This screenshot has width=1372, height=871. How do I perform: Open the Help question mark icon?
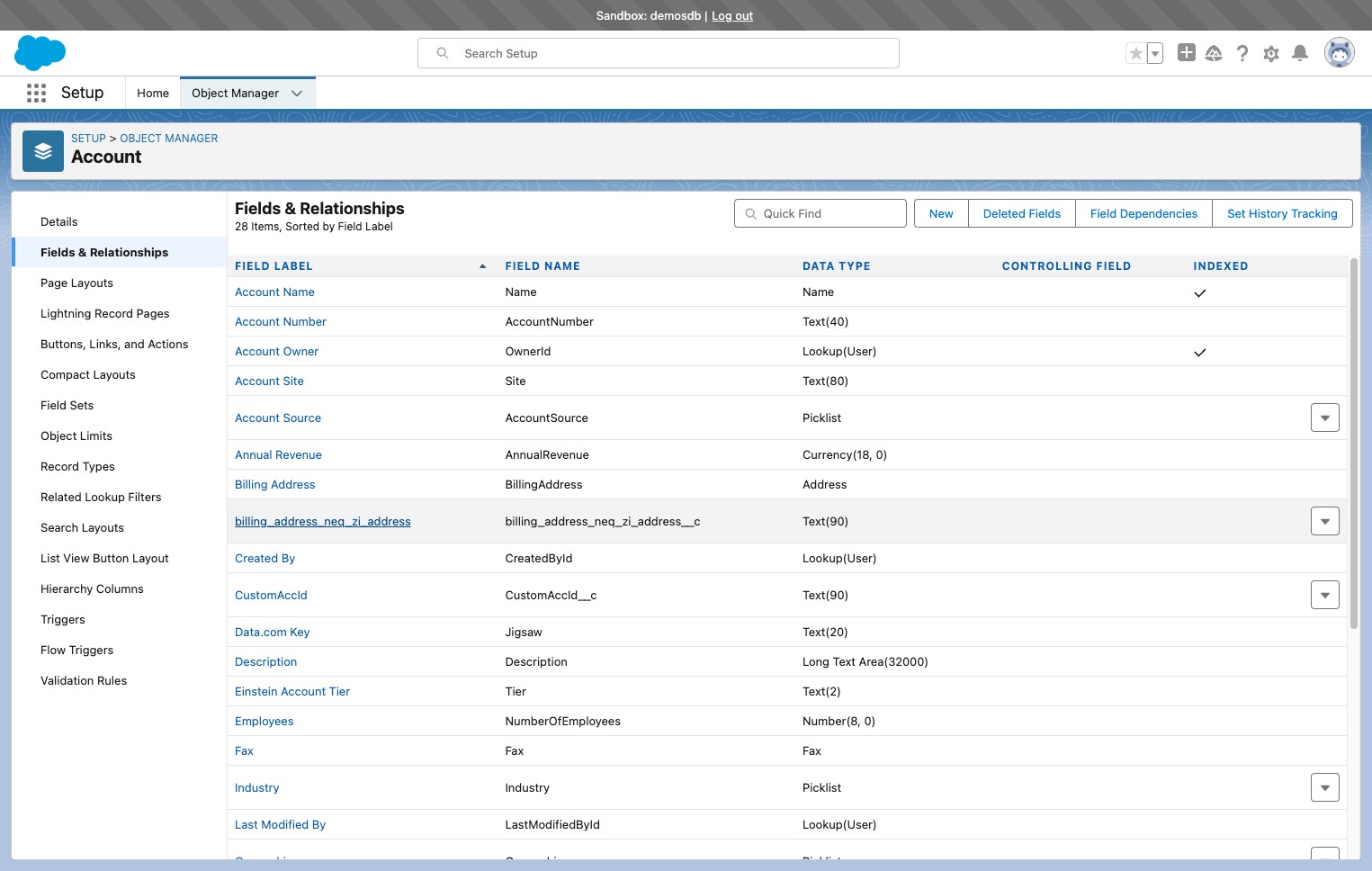(1242, 53)
